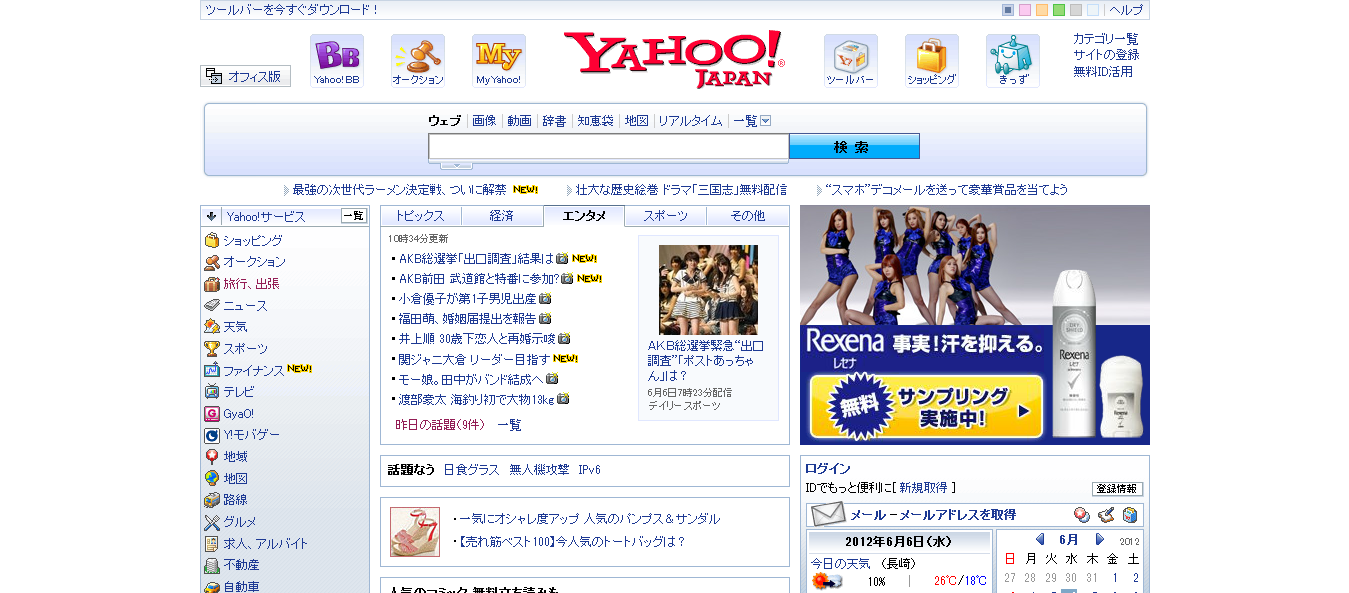The width and height of the screenshot is (1349, 593).
Task: Switch to the 経済 news tab
Action: pos(502,216)
